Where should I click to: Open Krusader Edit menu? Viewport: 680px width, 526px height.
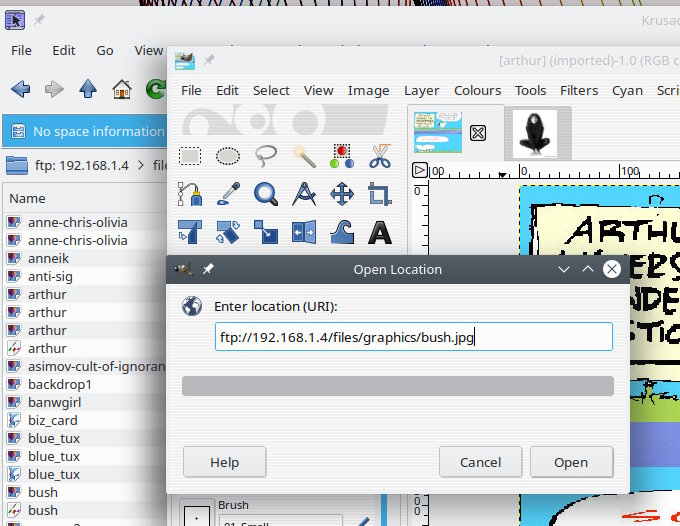click(64, 50)
